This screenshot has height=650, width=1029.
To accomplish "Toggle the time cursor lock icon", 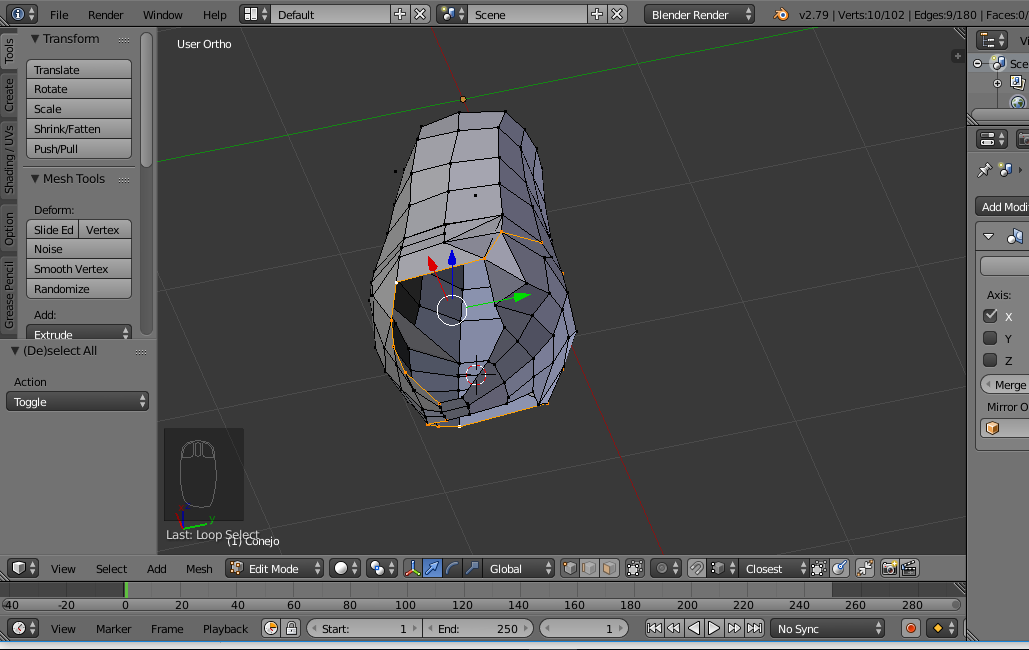I will coord(291,628).
